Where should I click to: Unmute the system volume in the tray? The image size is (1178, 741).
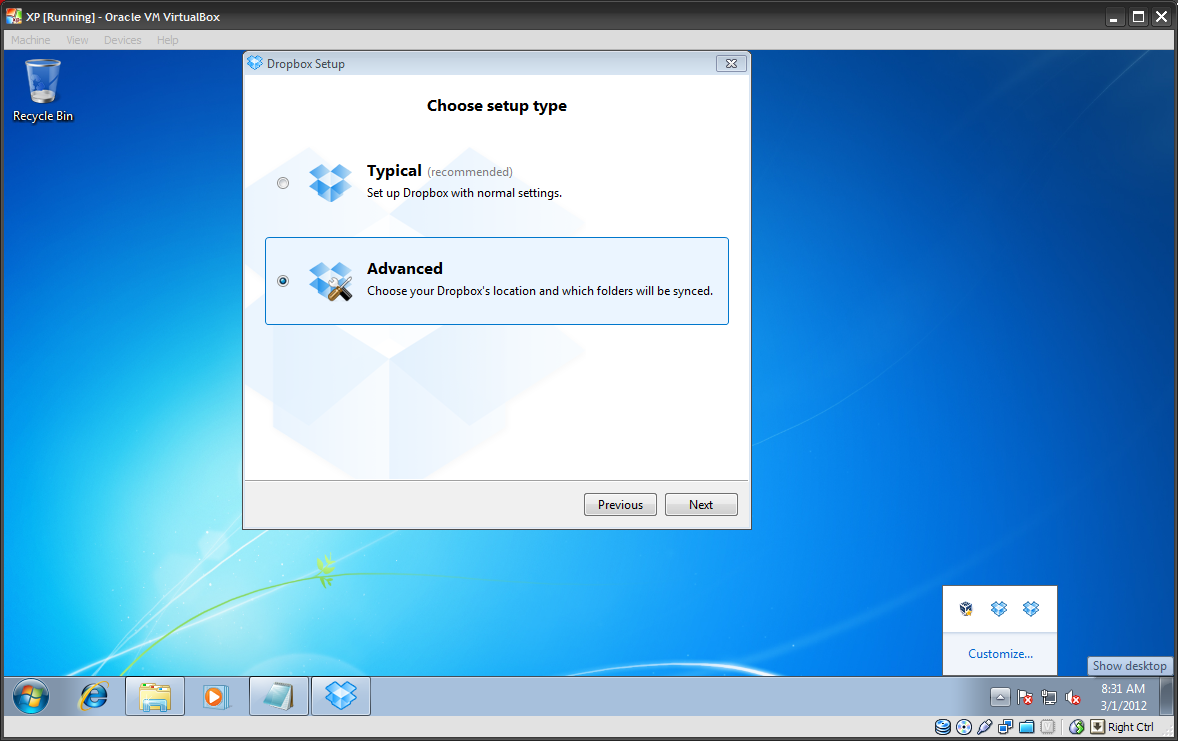[x=1073, y=697]
